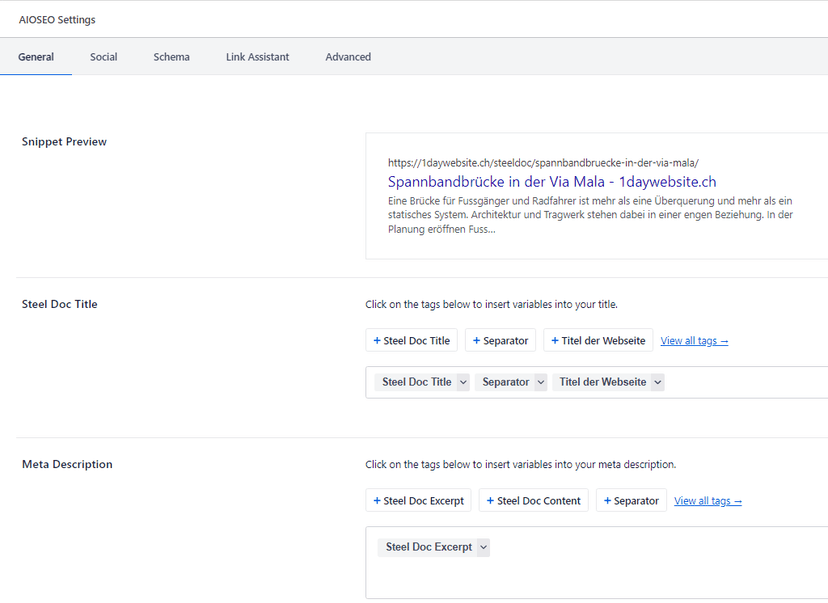The width and height of the screenshot is (828, 603).
Task: Click inside the Steel Doc Title tag field
Action: (x=597, y=382)
